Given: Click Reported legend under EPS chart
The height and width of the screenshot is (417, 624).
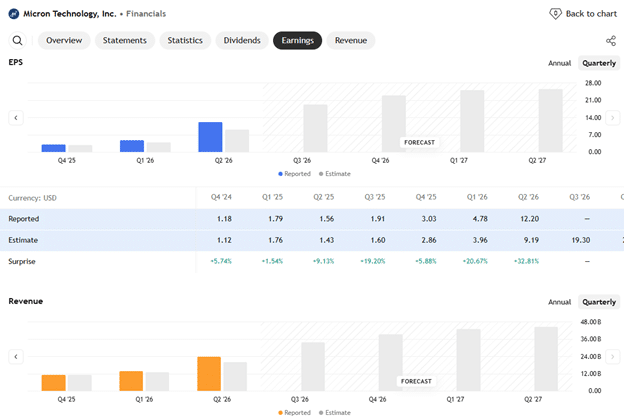Looking at the screenshot, I should click(x=294, y=174).
